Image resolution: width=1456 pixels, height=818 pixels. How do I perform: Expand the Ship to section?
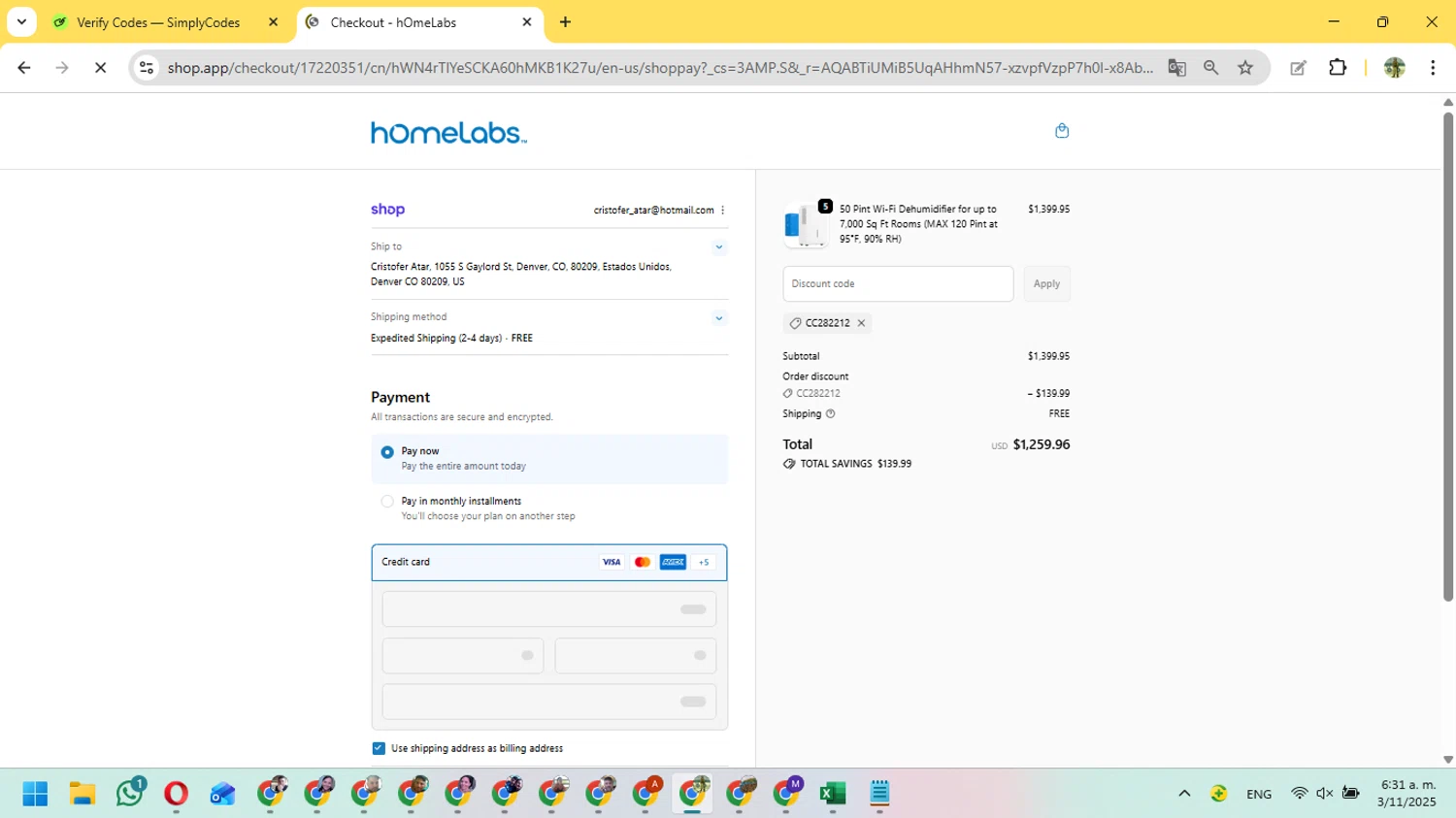pyautogui.click(x=719, y=247)
